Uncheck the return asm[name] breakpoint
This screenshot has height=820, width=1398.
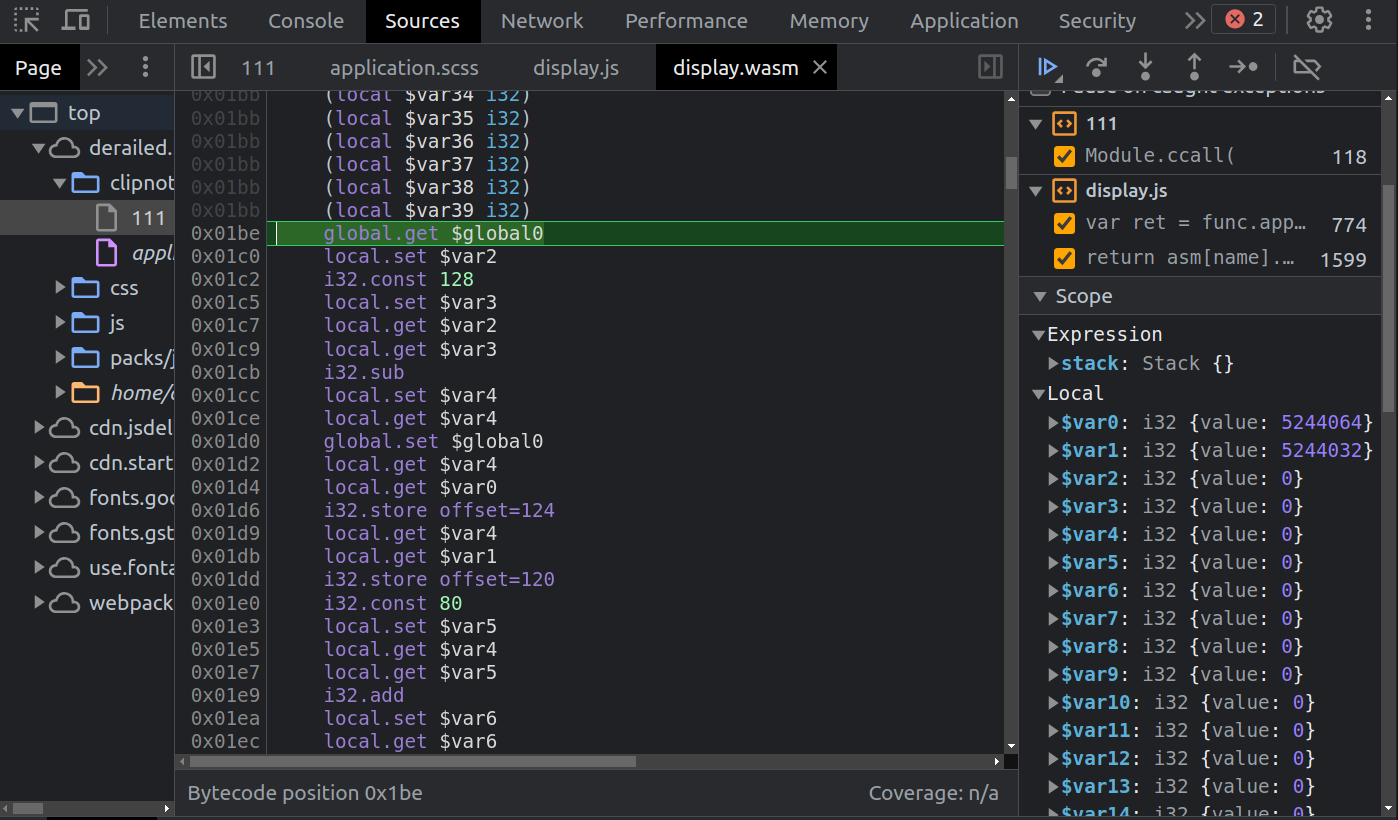click(x=1065, y=258)
